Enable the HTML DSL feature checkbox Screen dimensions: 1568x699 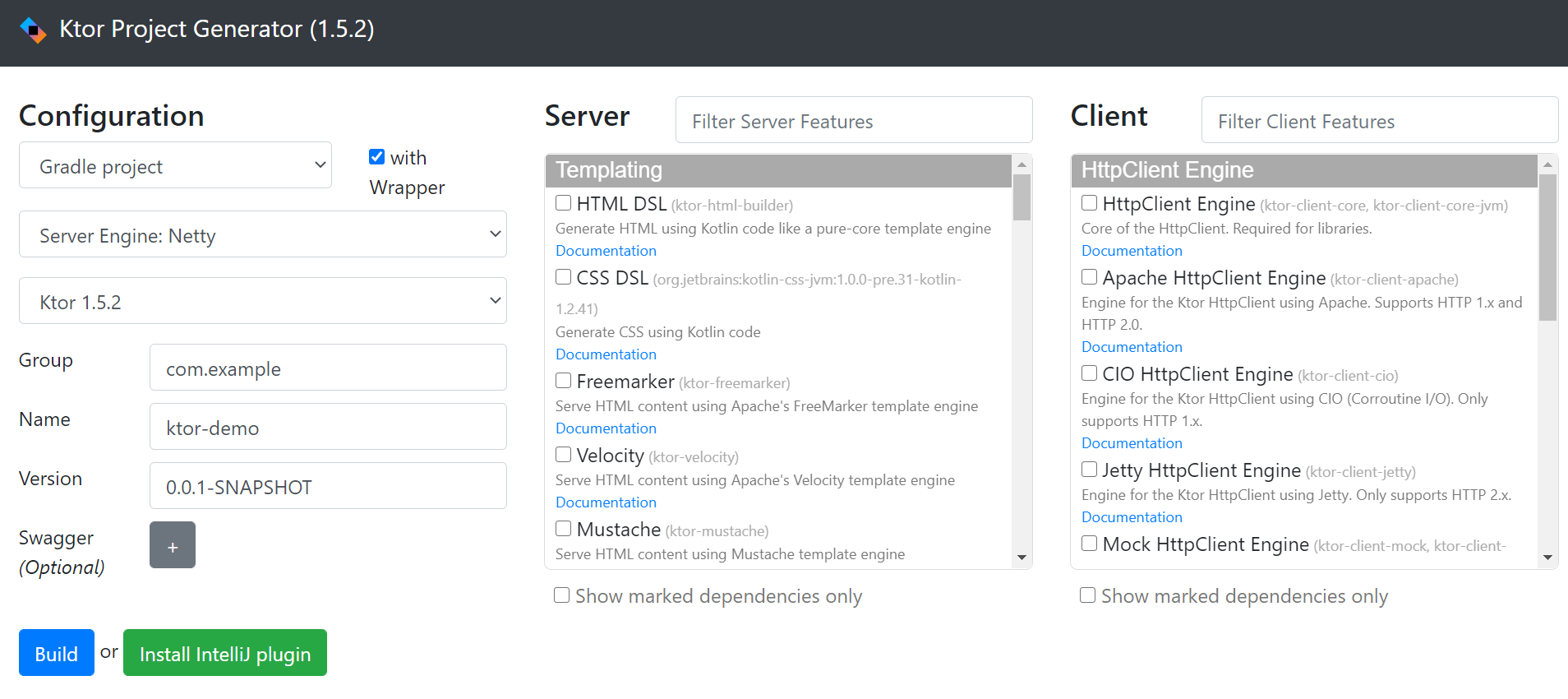click(x=564, y=203)
